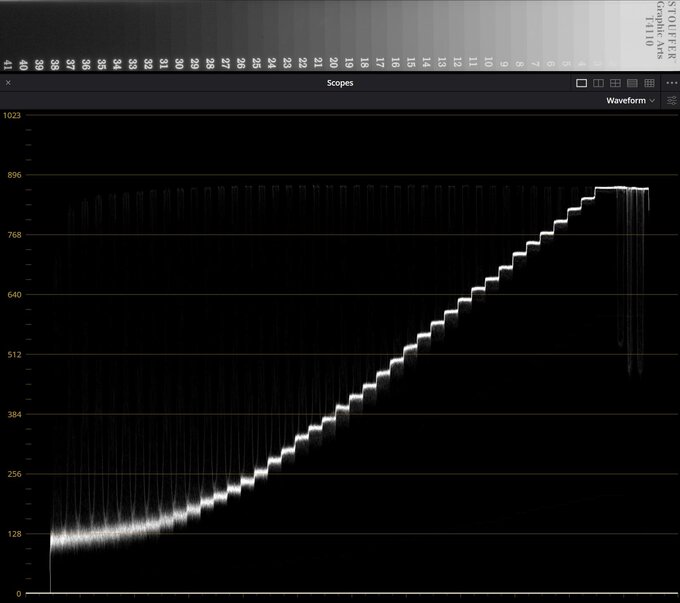Click the 128 scale label
Screen dimensions: 680x603
[12, 534]
